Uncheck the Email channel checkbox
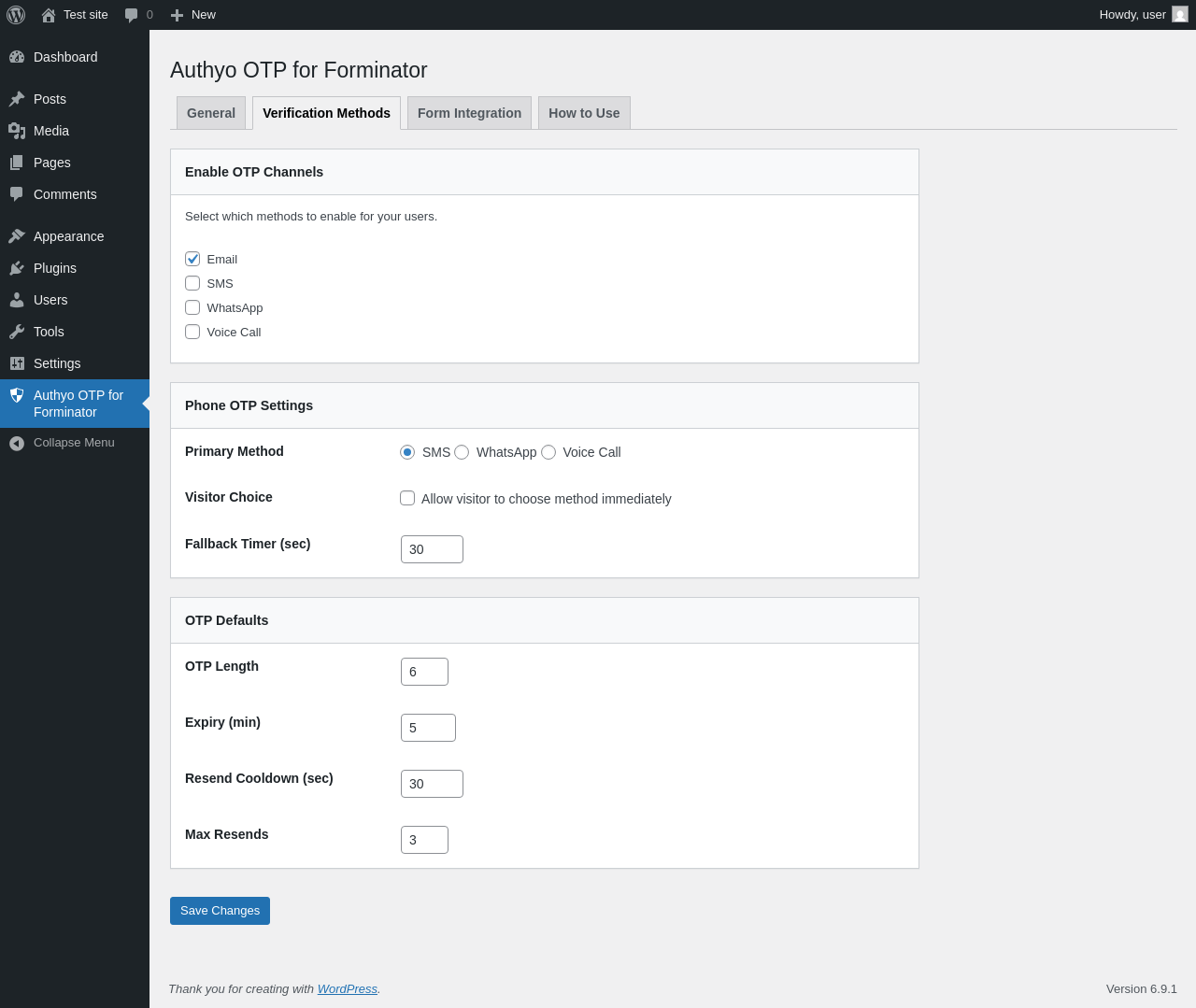Image resolution: width=1196 pixels, height=1008 pixels. (x=192, y=259)
